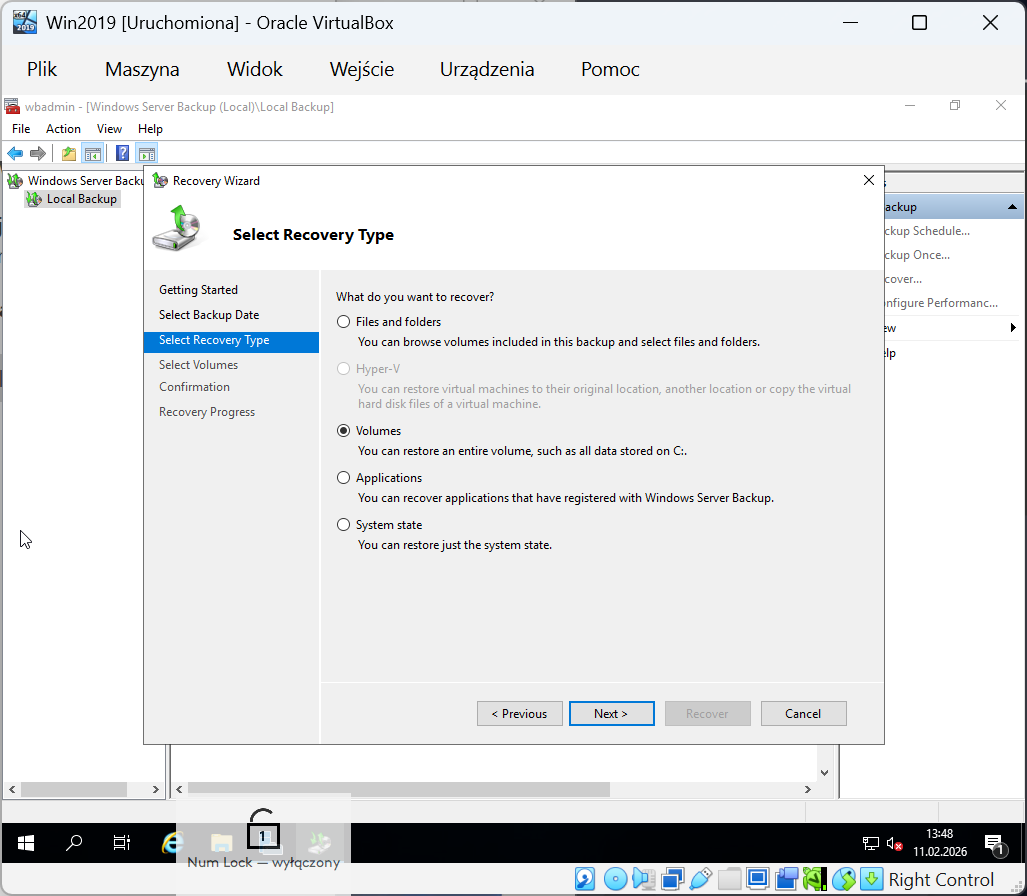Open the Action menu in wbadmin
The image size is (1027, 896).
coord(63,129)
